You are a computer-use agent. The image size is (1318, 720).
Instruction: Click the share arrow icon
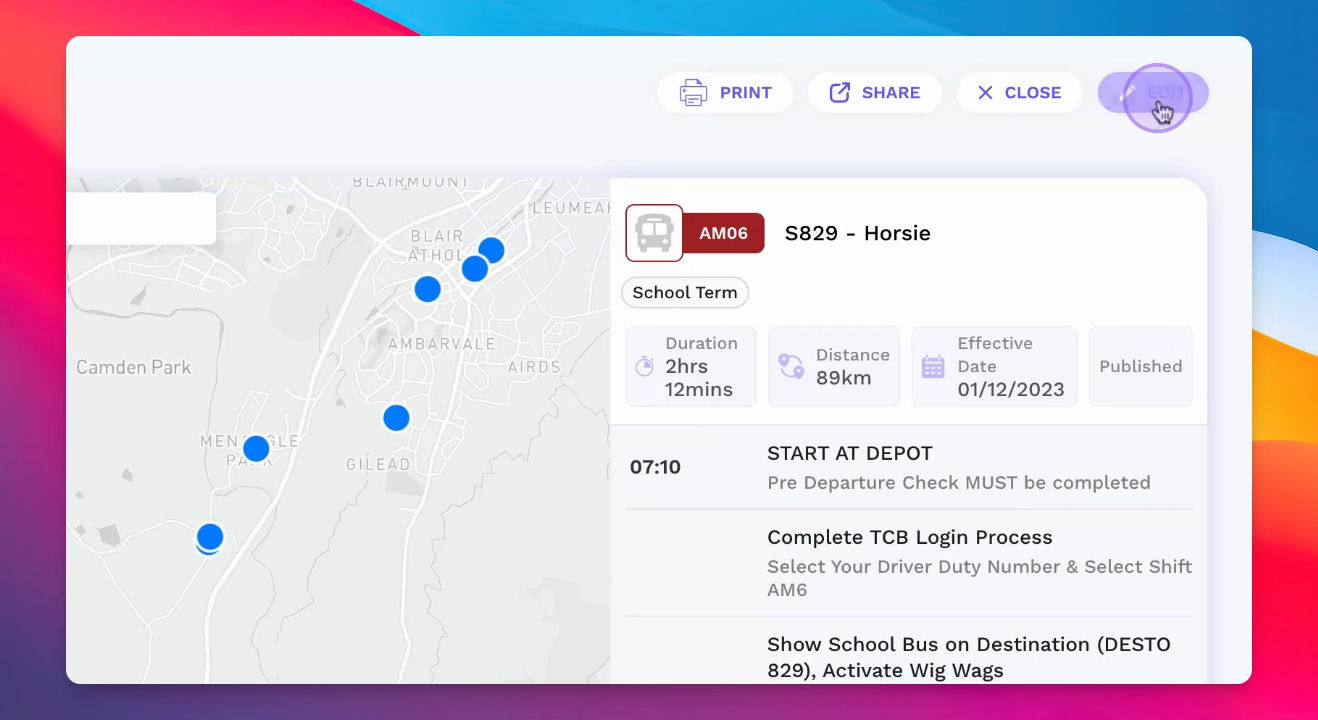[x=840, y=92]
